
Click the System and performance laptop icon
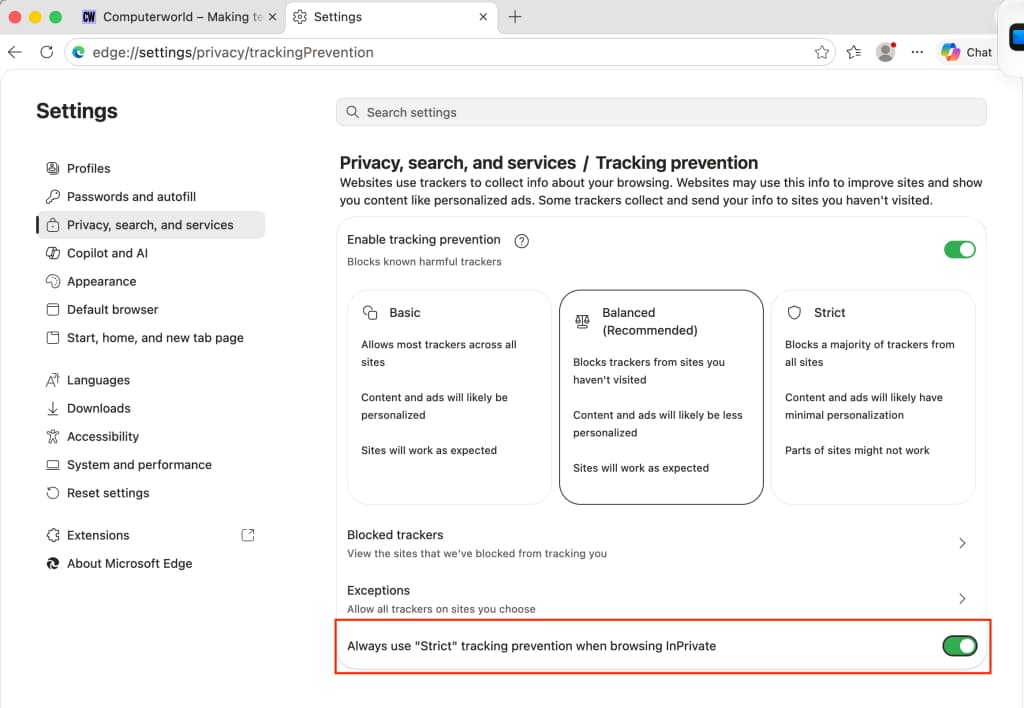[53, 465]
